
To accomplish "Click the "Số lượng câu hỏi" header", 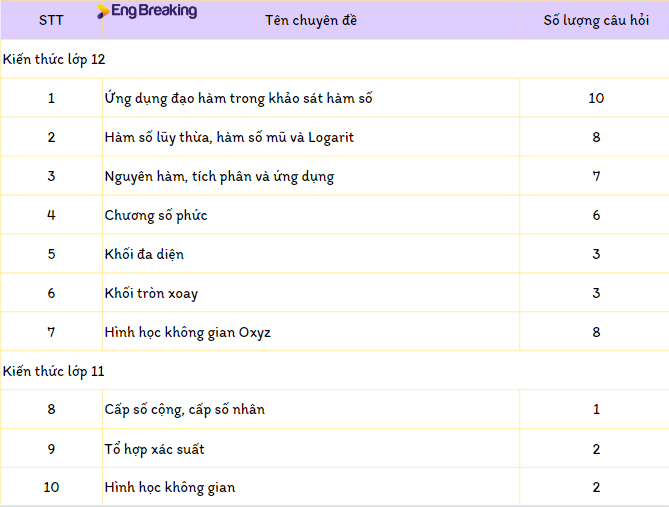I will (x=596, y=20).
